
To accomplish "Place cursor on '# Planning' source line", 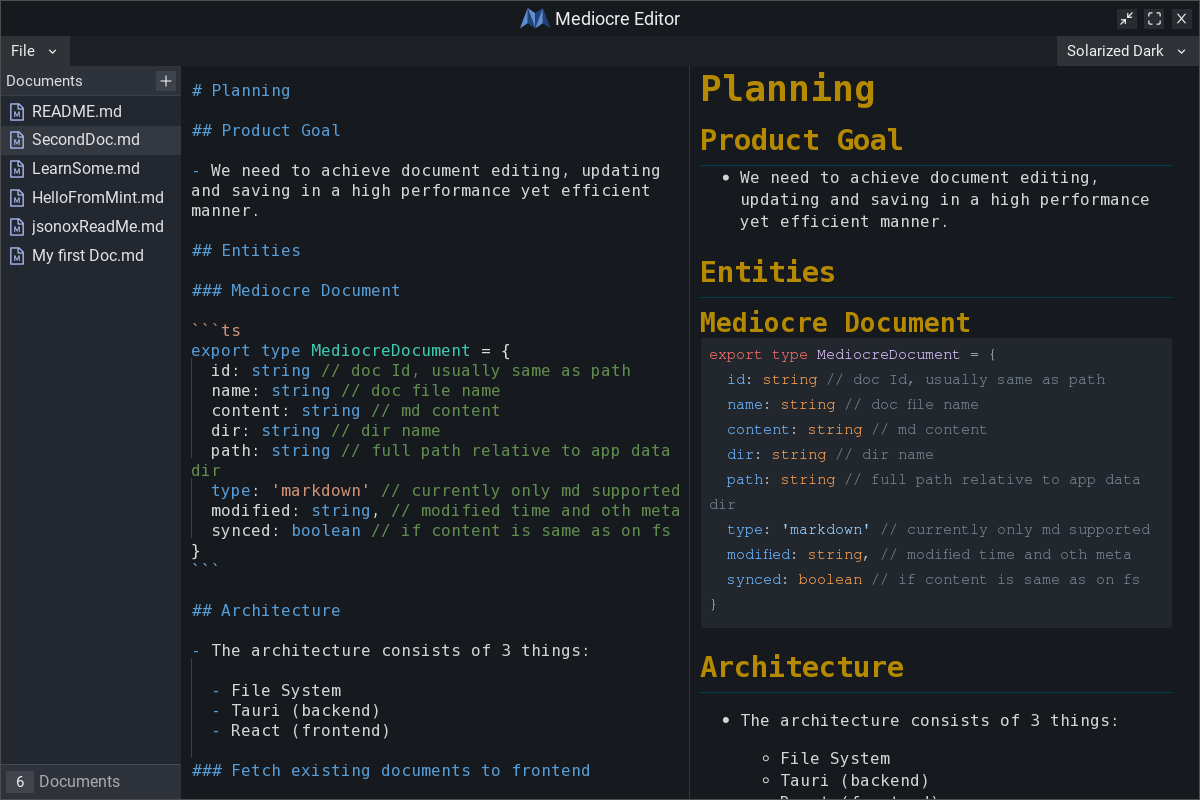I will 241,90.
